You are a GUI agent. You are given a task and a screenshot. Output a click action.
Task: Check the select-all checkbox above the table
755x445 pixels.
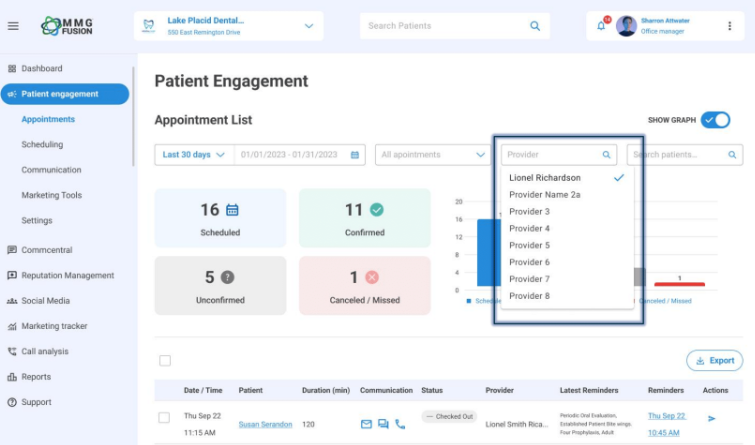point(165,361)
